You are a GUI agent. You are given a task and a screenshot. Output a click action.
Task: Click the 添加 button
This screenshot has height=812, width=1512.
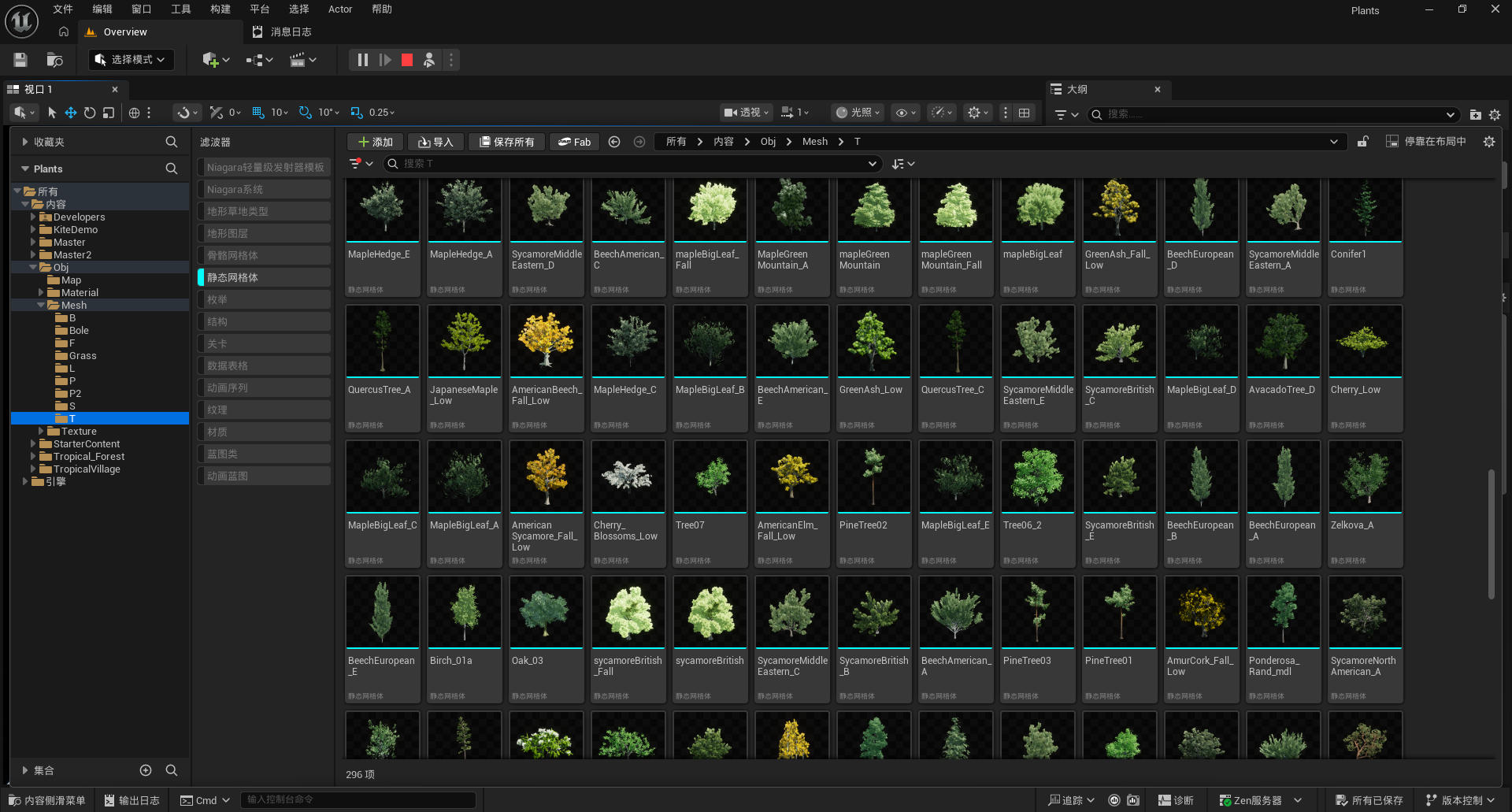(376, 142)
